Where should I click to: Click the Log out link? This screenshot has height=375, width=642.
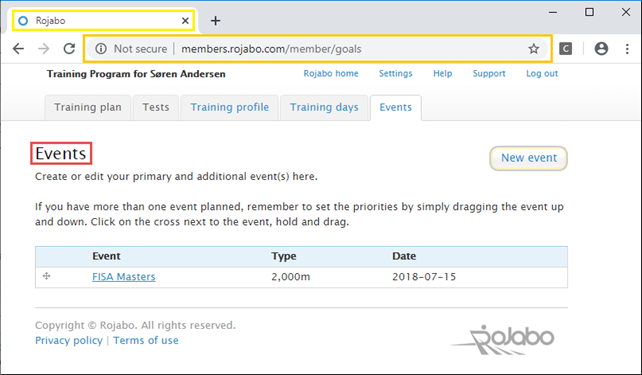(x=542, y=73)
